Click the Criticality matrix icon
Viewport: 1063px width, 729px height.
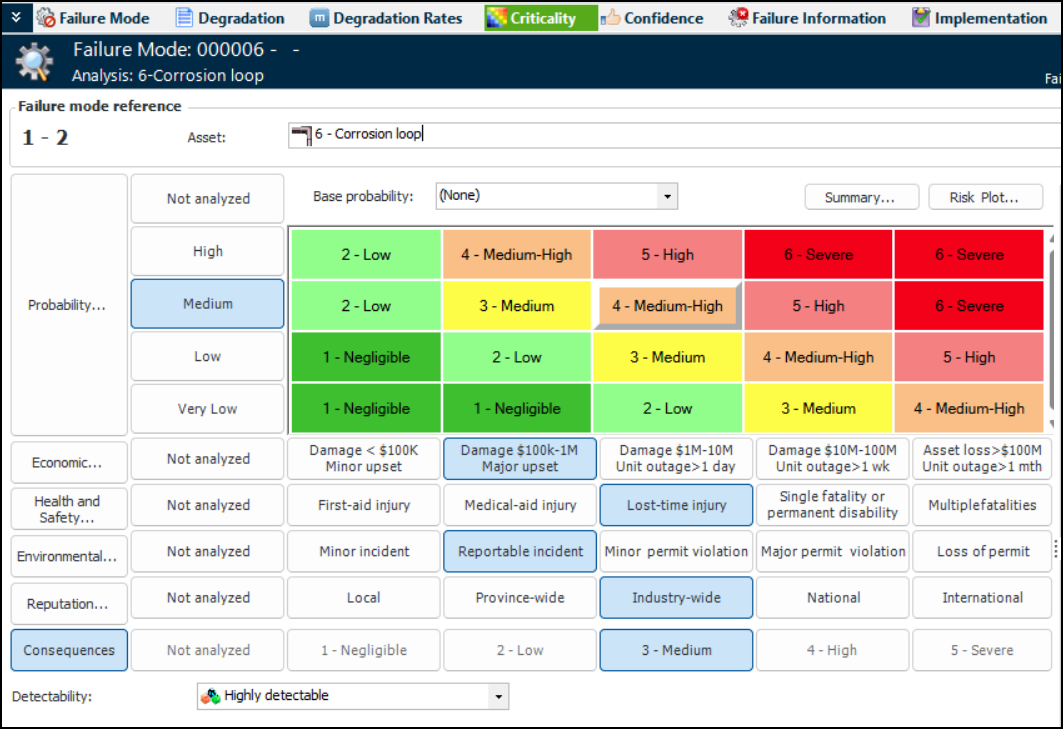click(496, 18)
